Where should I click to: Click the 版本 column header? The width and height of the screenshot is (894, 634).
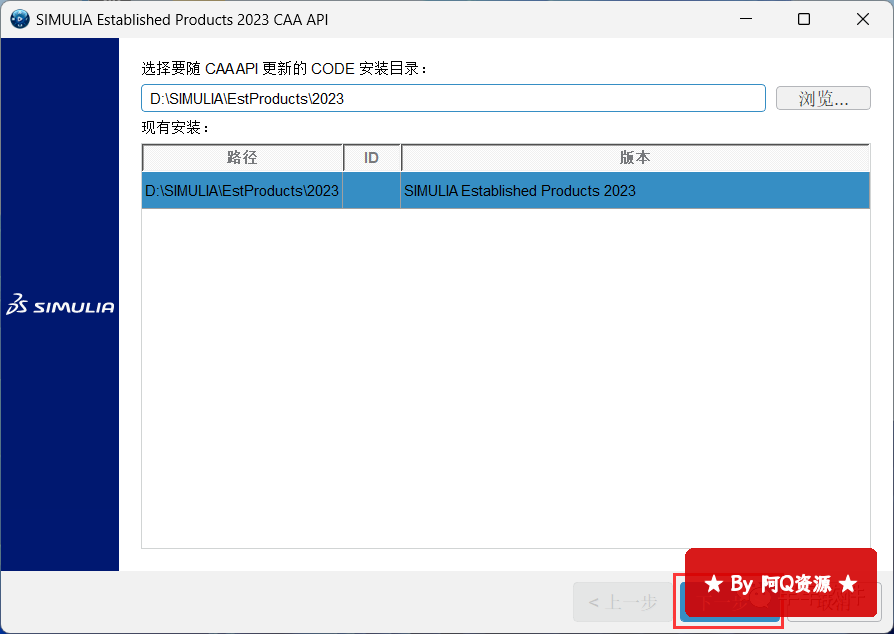(x=635, y=158)
